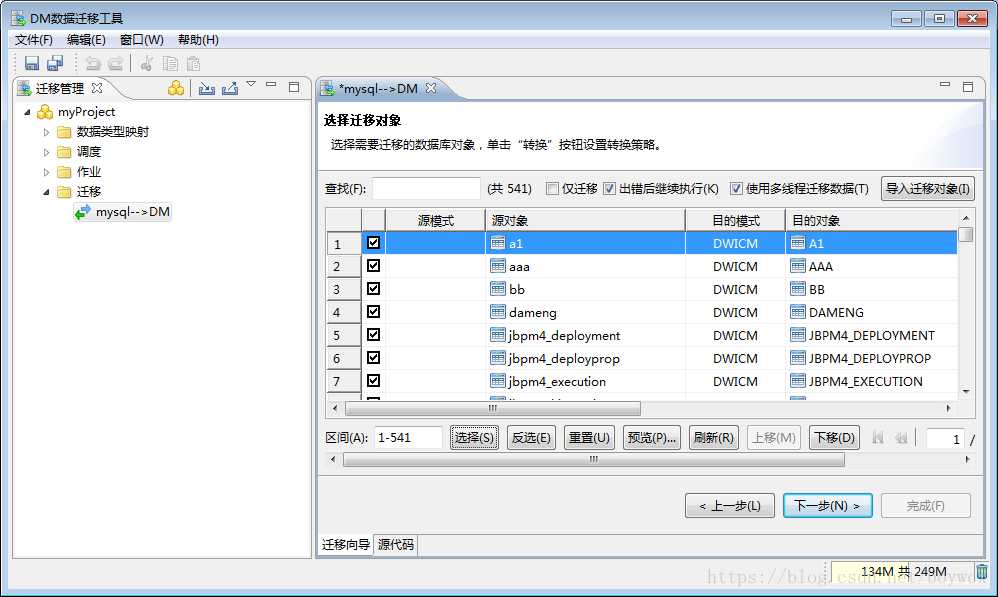998x597 pixels.
Task: Click the 选择(S) button
Action: [x=474, y=438]
